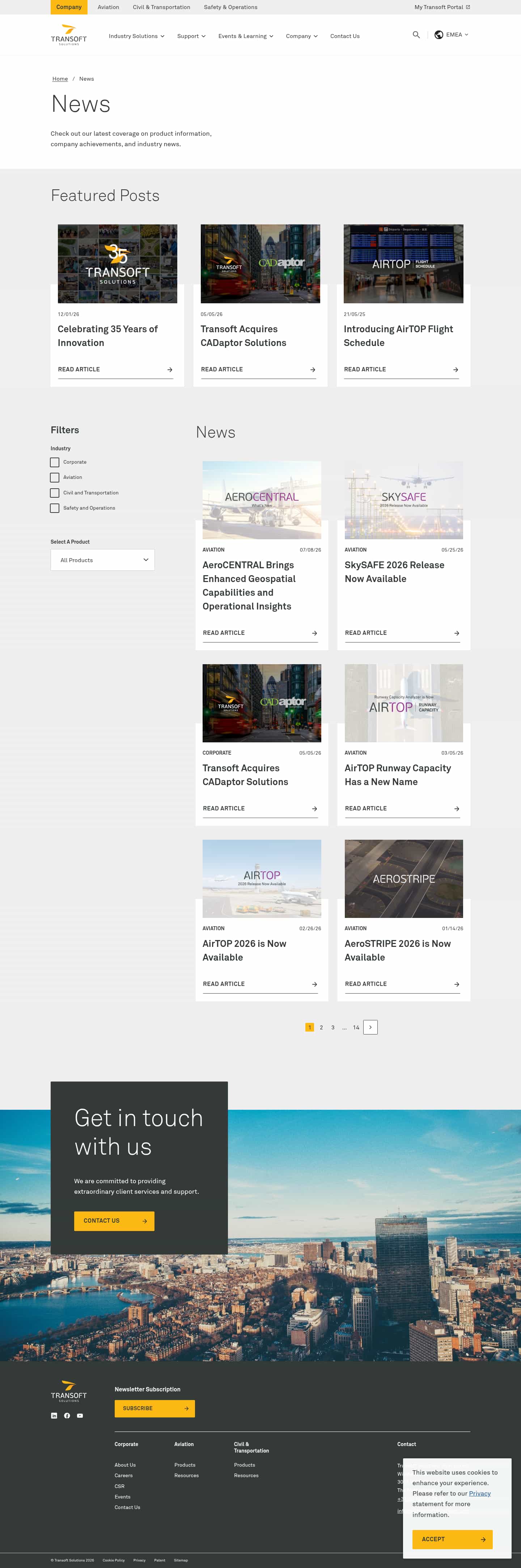521x1568 pixels.
Task: Open Privacy statement link in cookie notice
Action: (x=480, y=1493)
